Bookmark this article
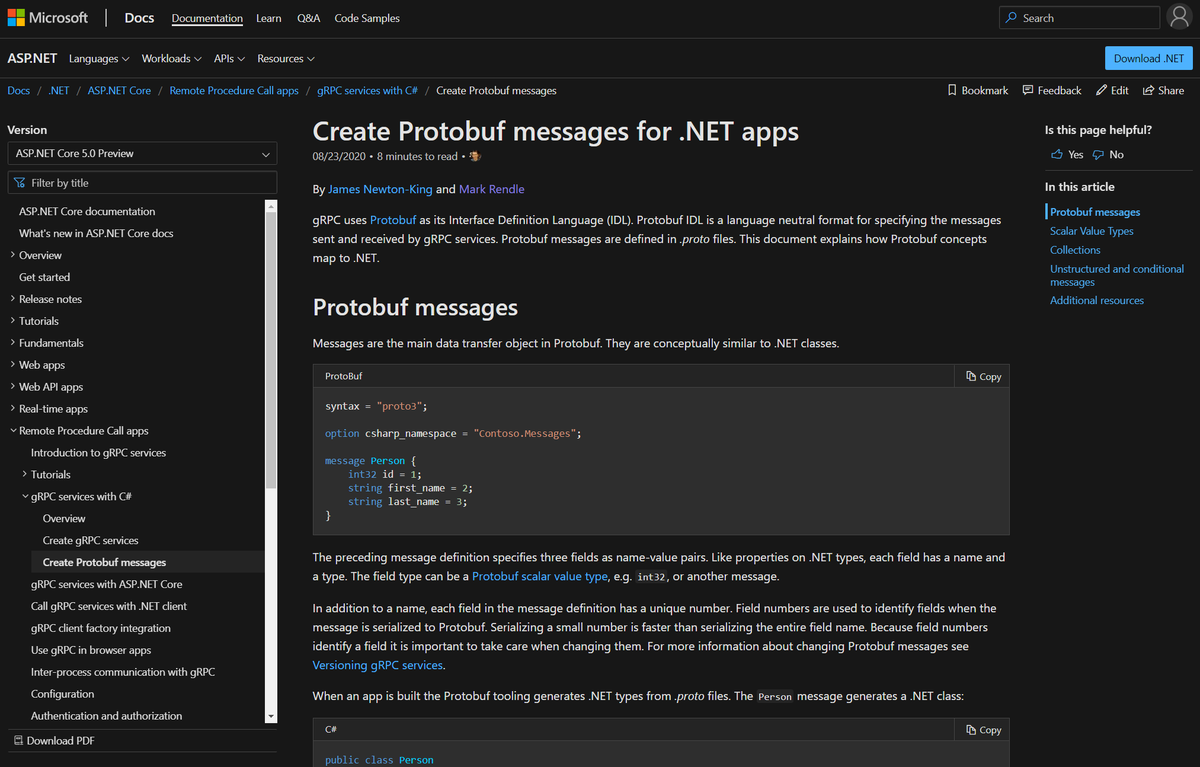 click(x=976, y=90)
